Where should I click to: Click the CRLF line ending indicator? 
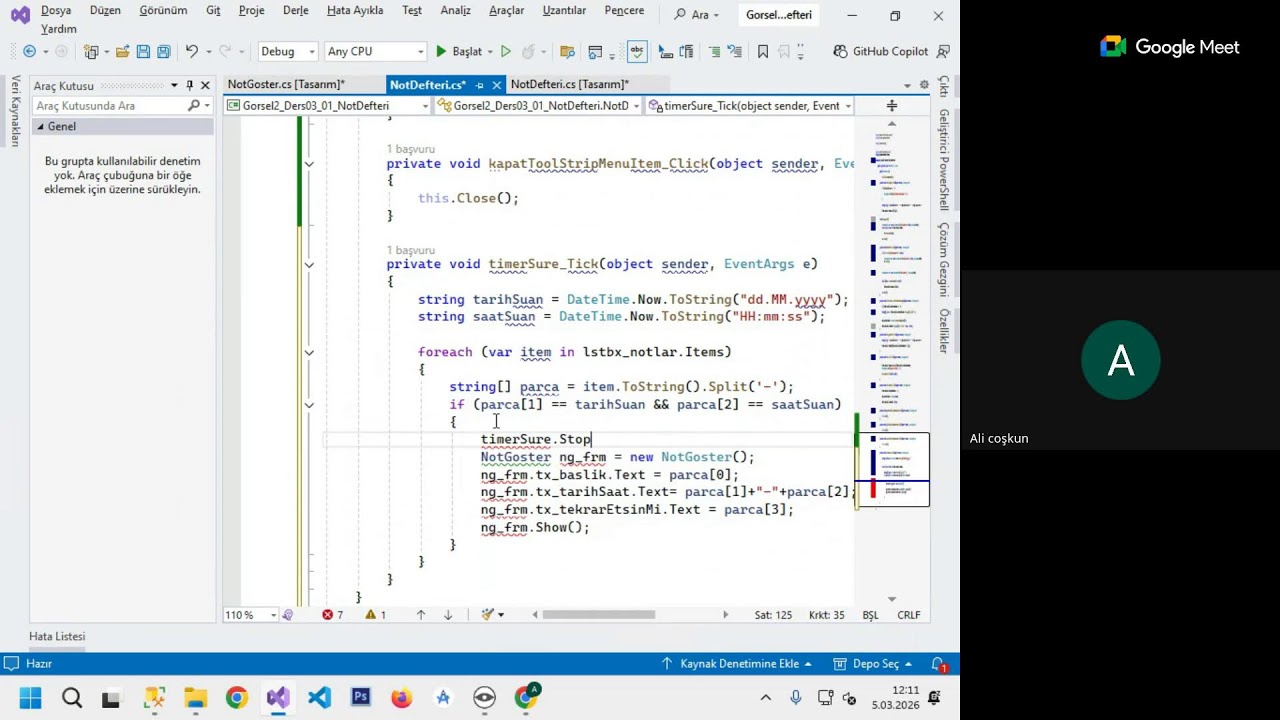[x=909, y=615]
